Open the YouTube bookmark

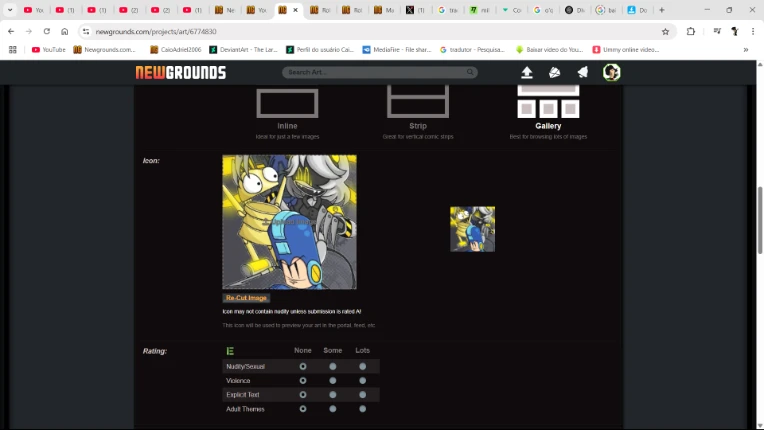48,50
